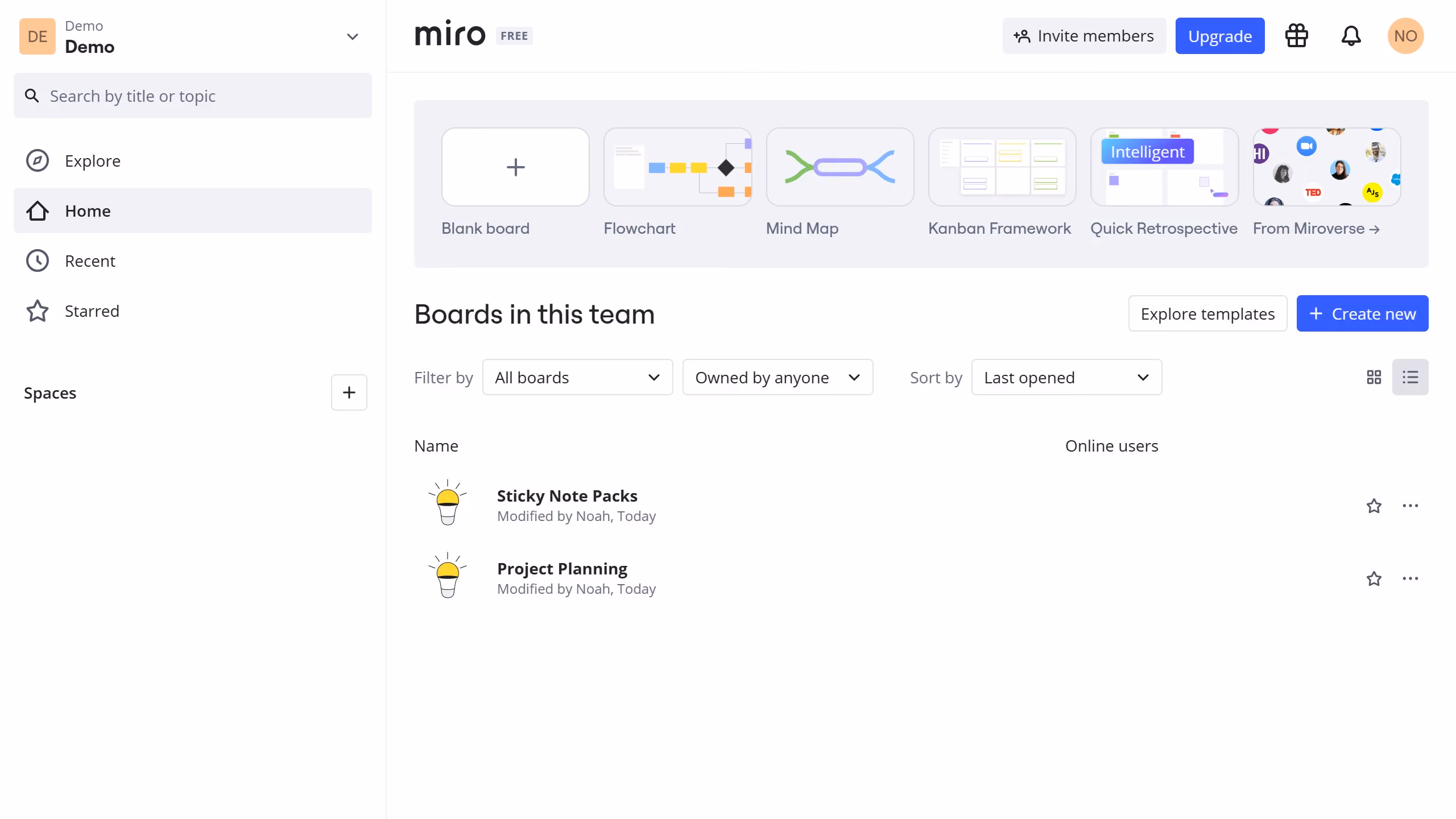Image resolution: width=1456 pixels, height=819 pixels.
Task: Click the FREE plan badge
Action: (x=514, y=36)
